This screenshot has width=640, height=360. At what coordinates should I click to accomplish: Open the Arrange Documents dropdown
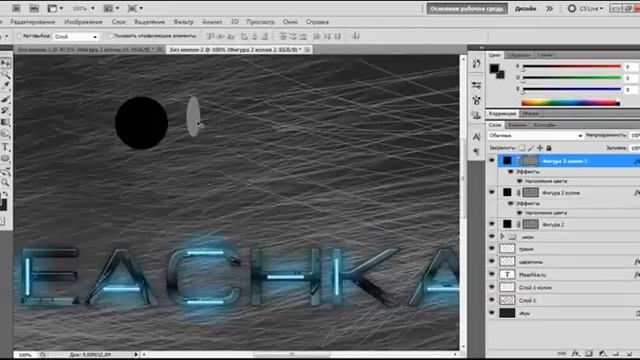coord(111,8)
